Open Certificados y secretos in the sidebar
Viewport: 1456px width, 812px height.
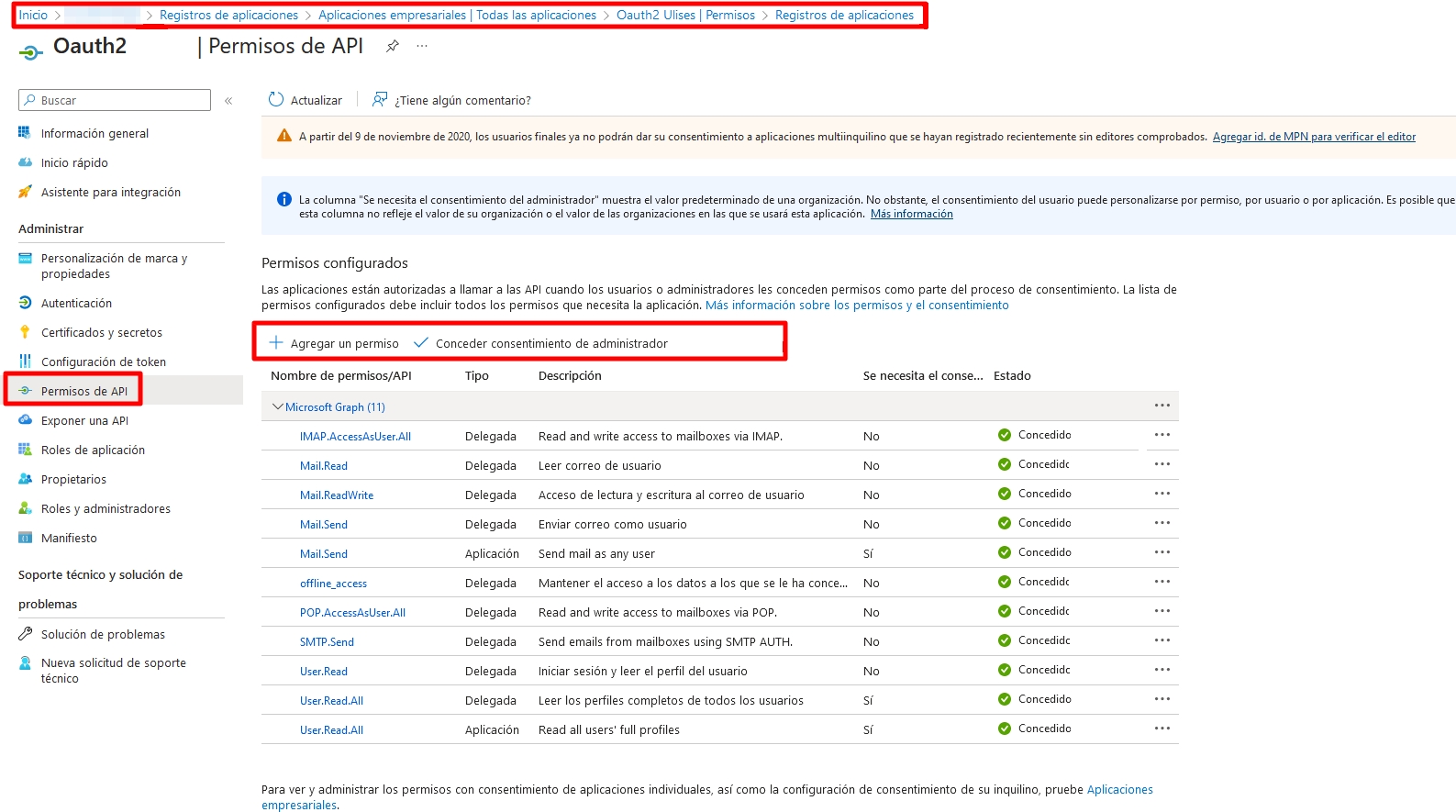(101, 333)
